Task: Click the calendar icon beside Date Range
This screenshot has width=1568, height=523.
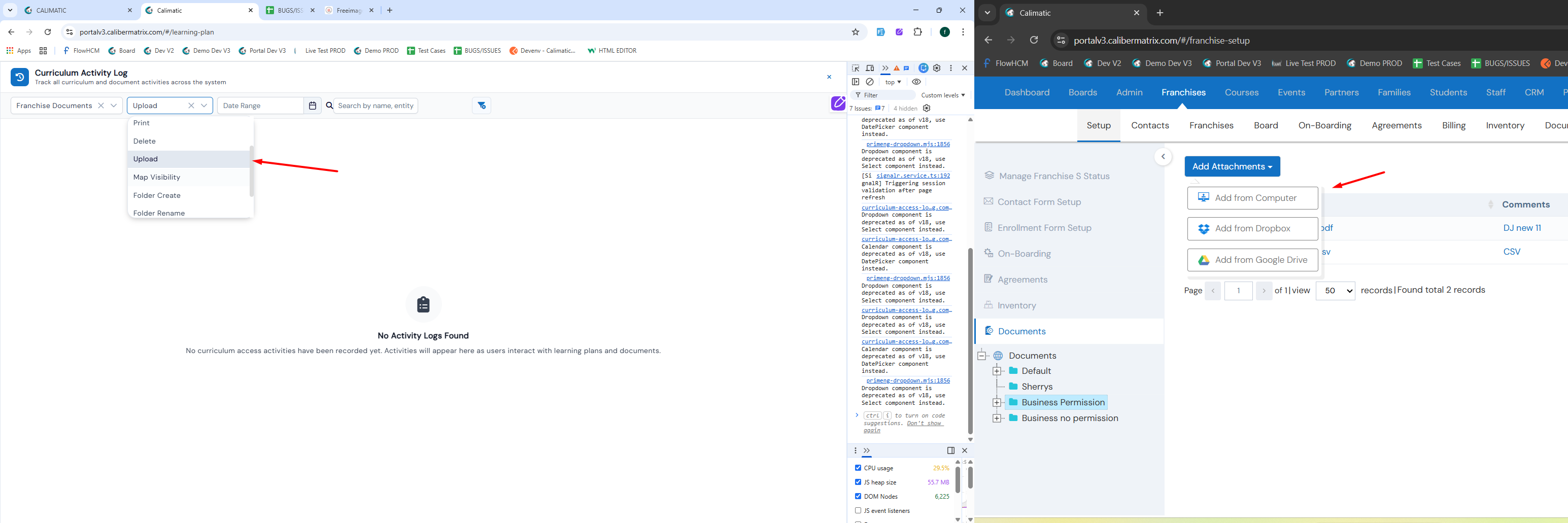Action: tap(312, 106)
